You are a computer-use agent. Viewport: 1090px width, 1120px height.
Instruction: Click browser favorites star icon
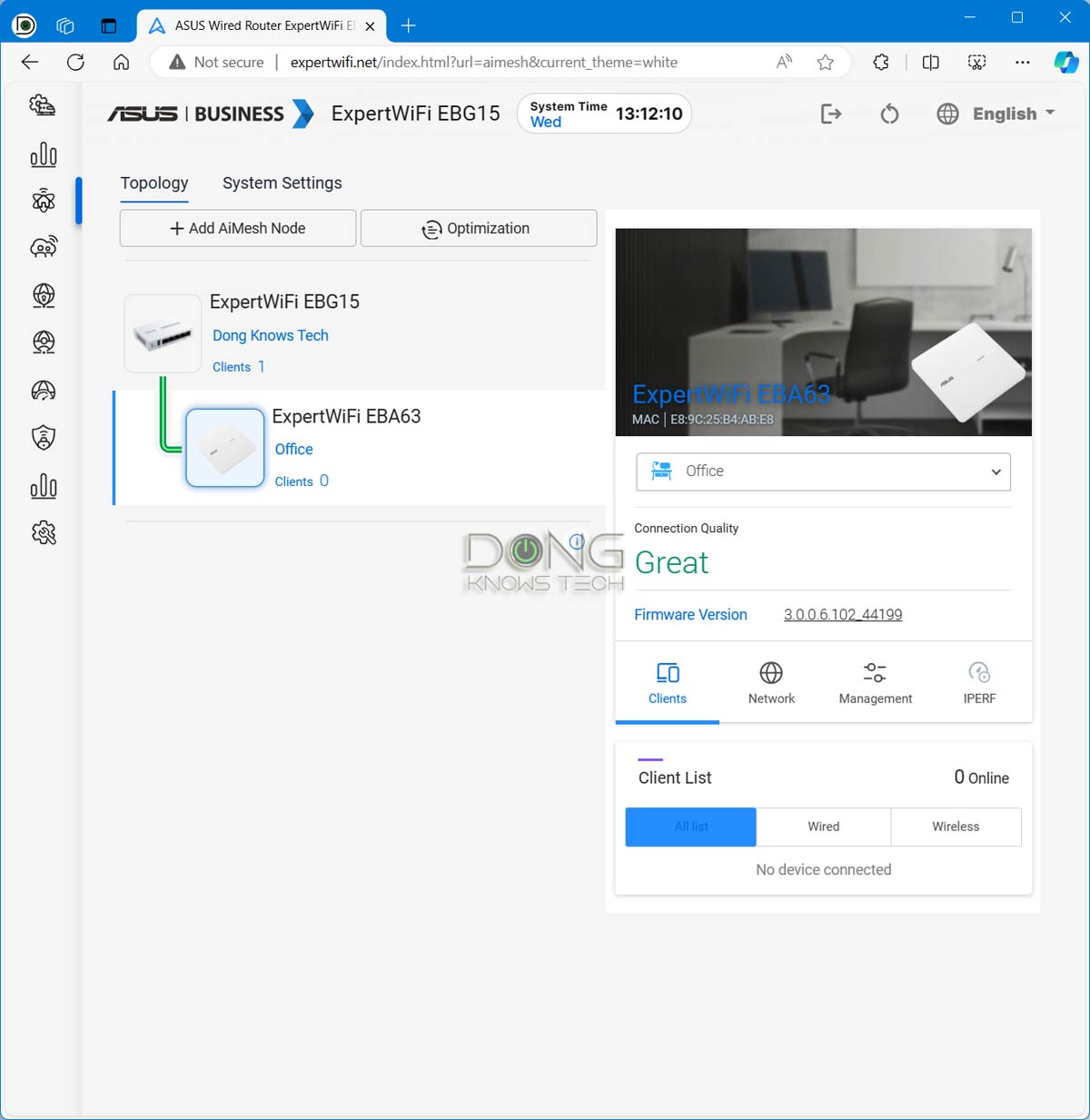(825, 62)
